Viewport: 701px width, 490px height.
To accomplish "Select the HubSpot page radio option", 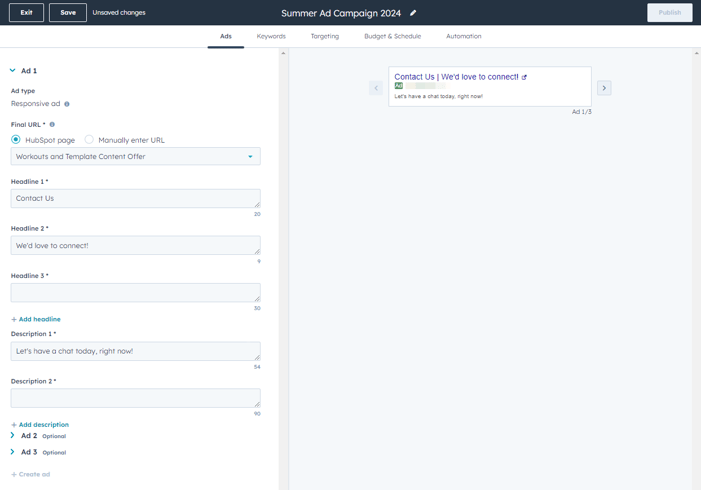I will (x=16, y=140).
